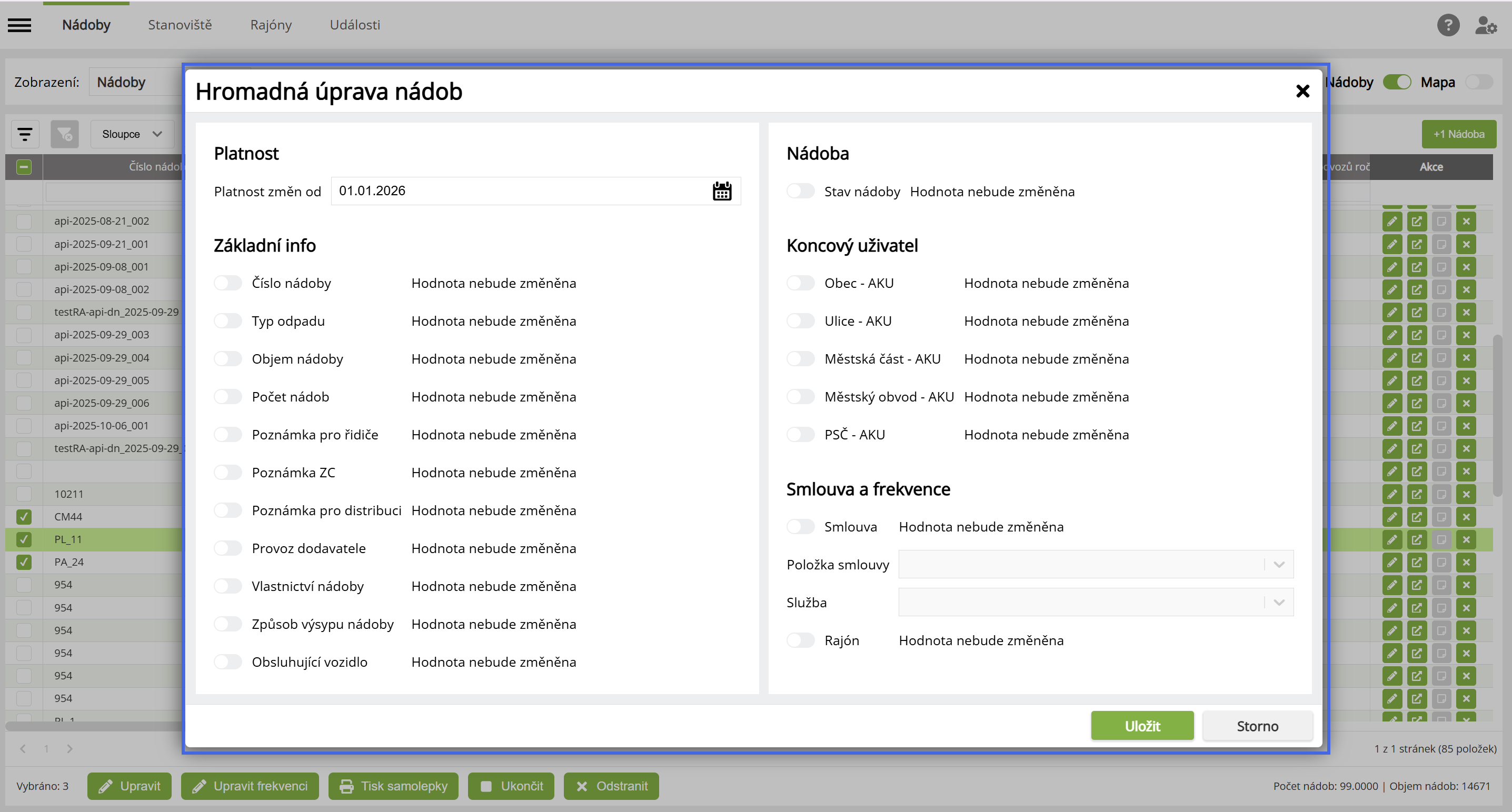Open the Události tab
Viewport: 1512px width, 812px height.
tap(354, 25)
